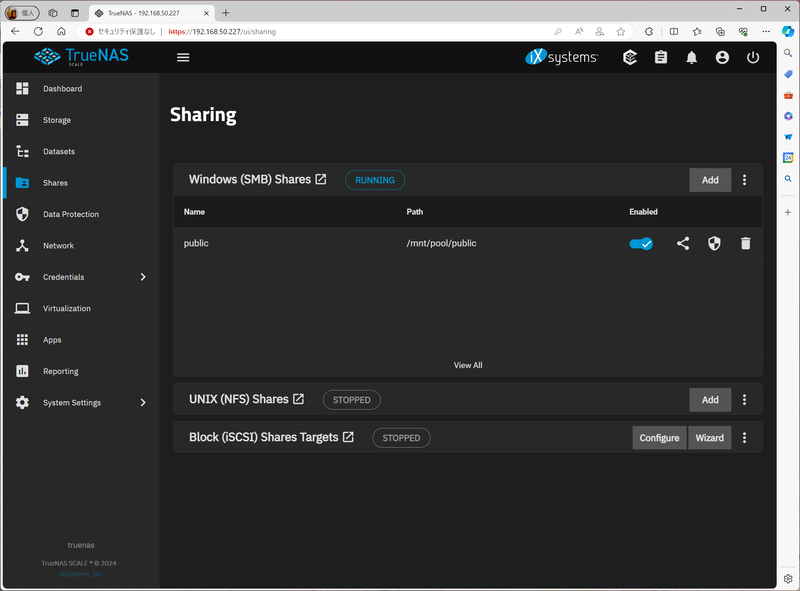Click Configure for iSCSI shares
This screenshot has height=591, width=800.
660,438
